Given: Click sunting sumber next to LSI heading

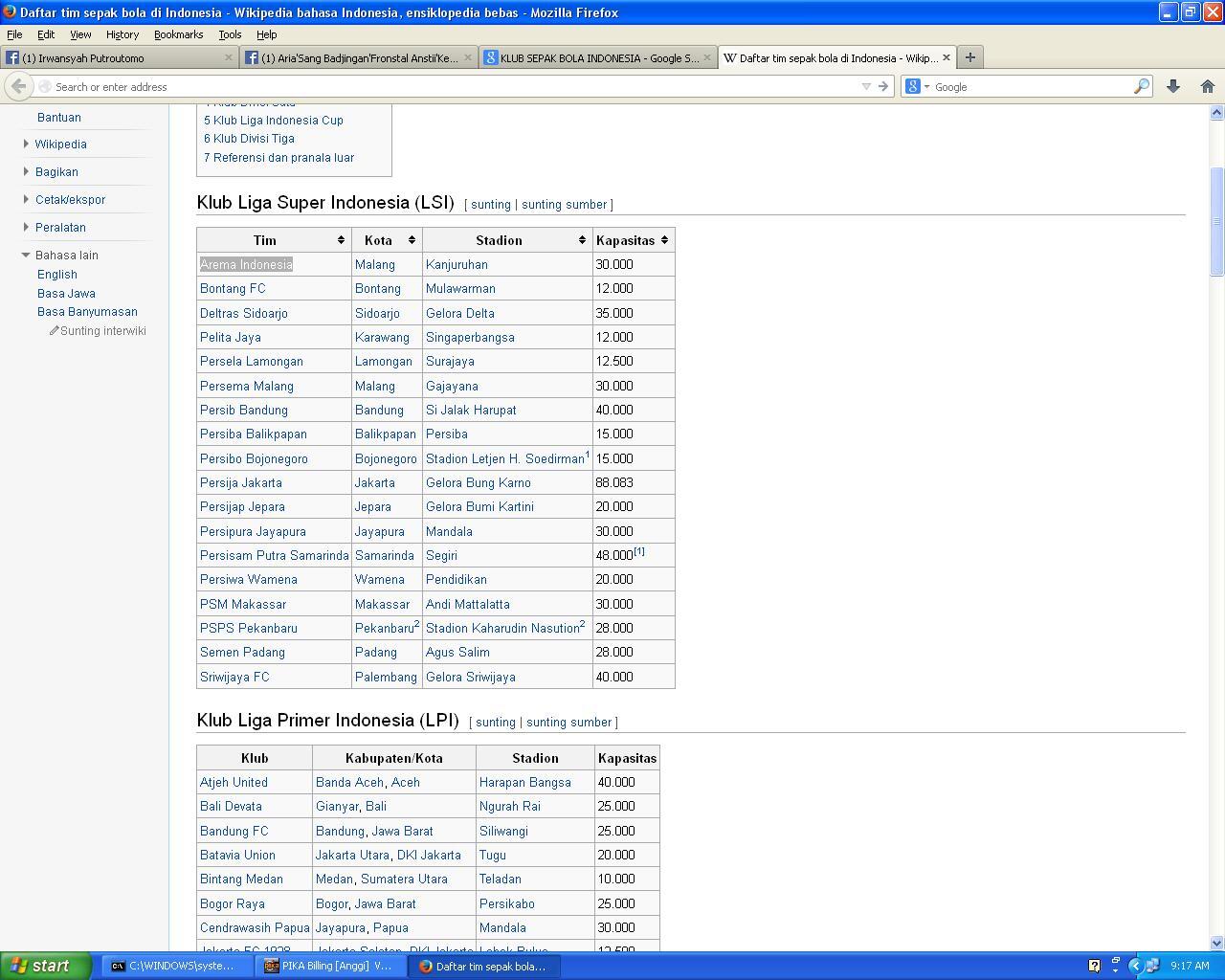Looking at the screenshot, I should click(x=565, y=204).
